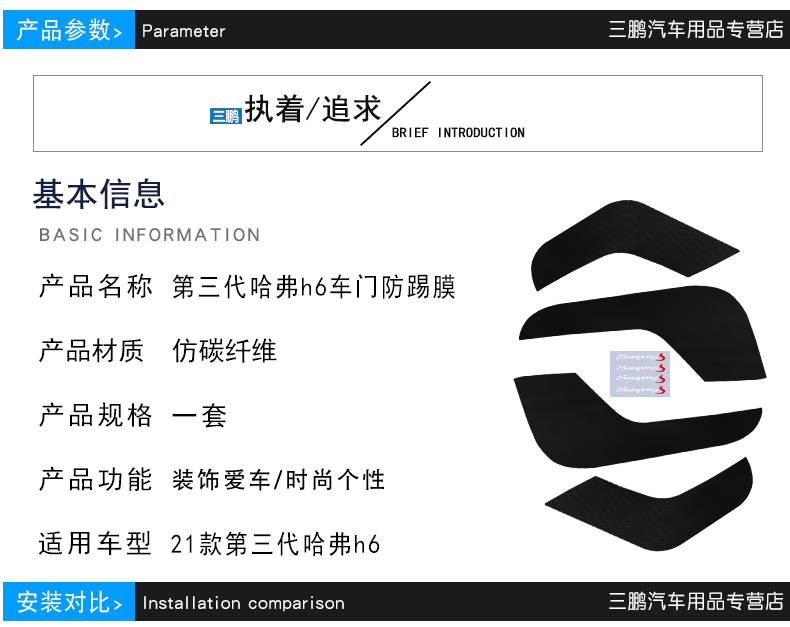The image size is (790, 627).
Task: Click the value 一套
Action: click(x=200, y=416)
